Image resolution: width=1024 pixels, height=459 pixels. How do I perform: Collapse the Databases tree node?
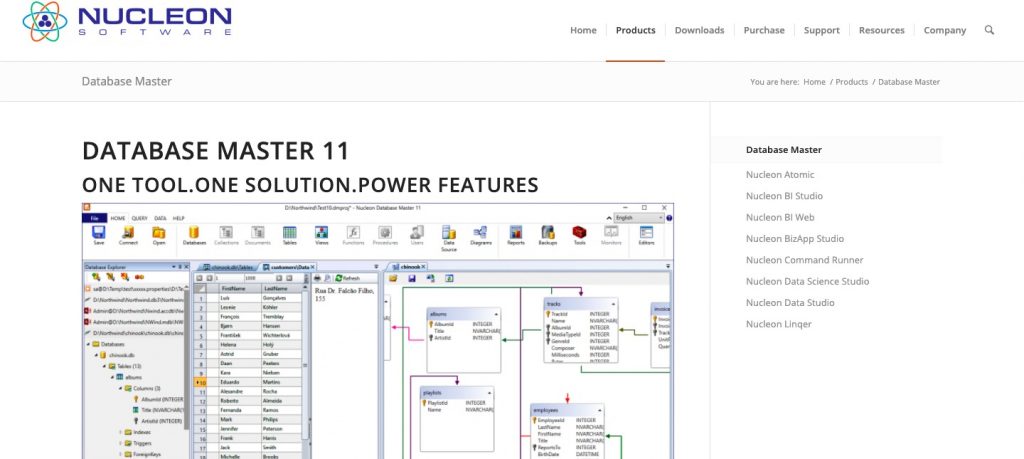pyautogui.click(x=89, y=344)
